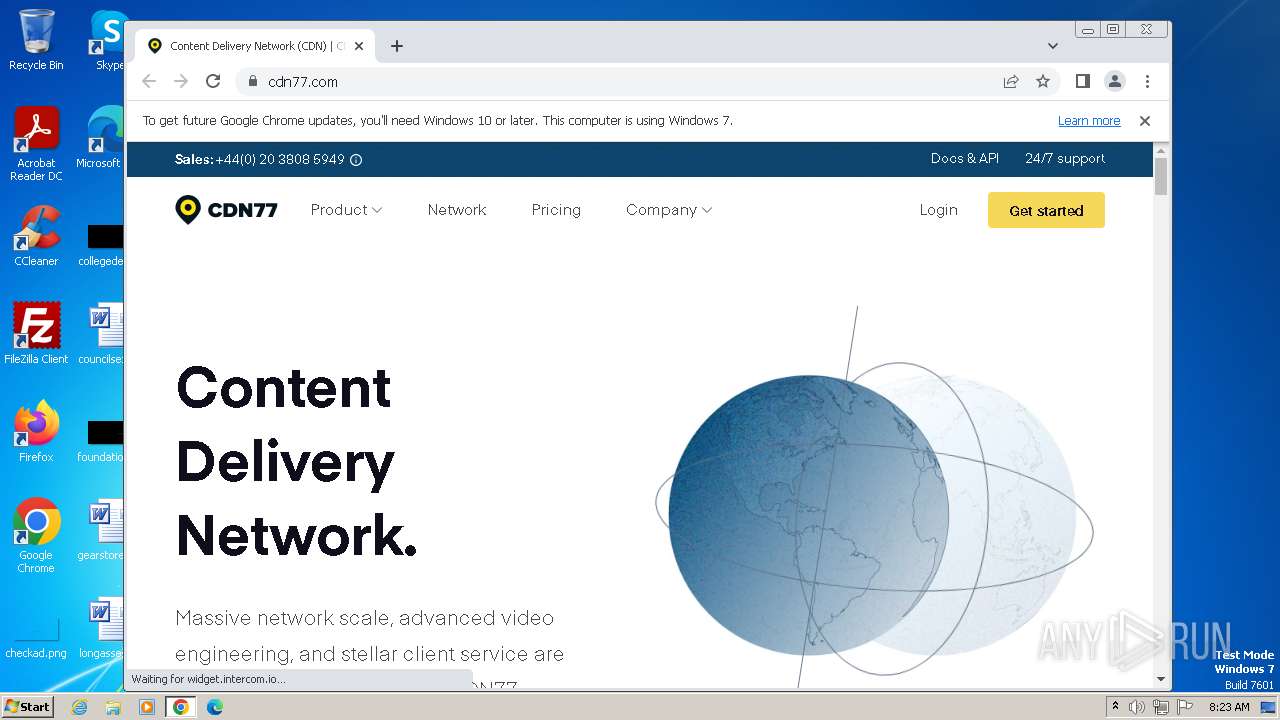
Task: Close the Content Delivery Network tab
Action: [359, 46]
